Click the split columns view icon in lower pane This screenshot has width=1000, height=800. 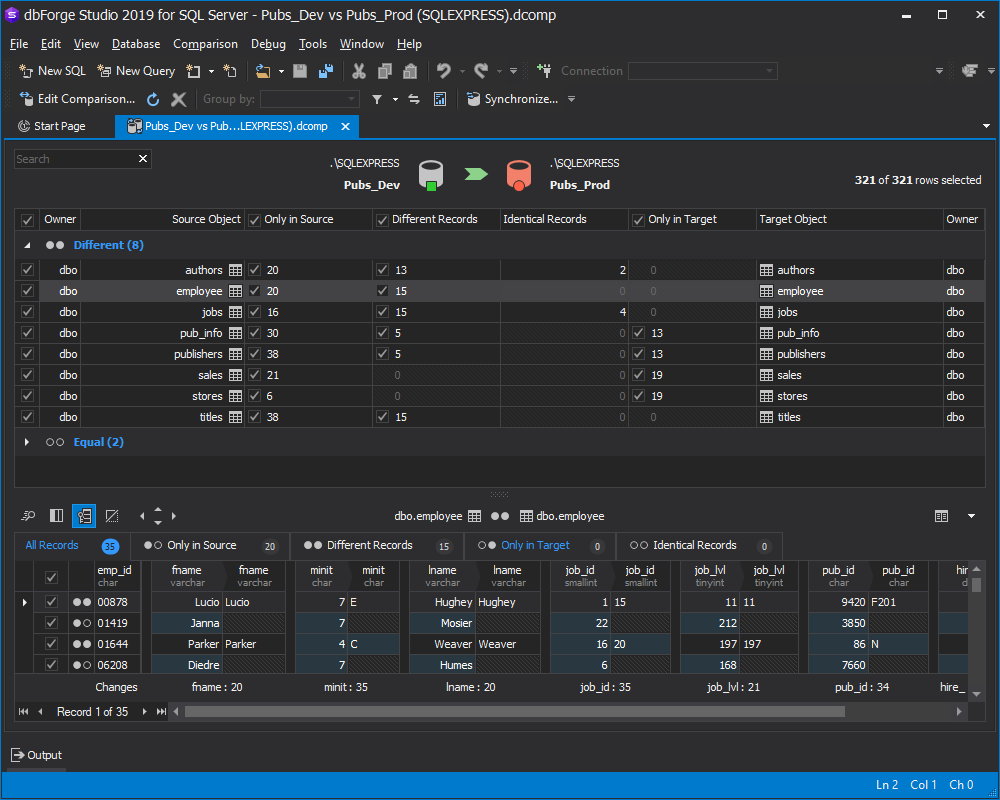click(57, 515)
